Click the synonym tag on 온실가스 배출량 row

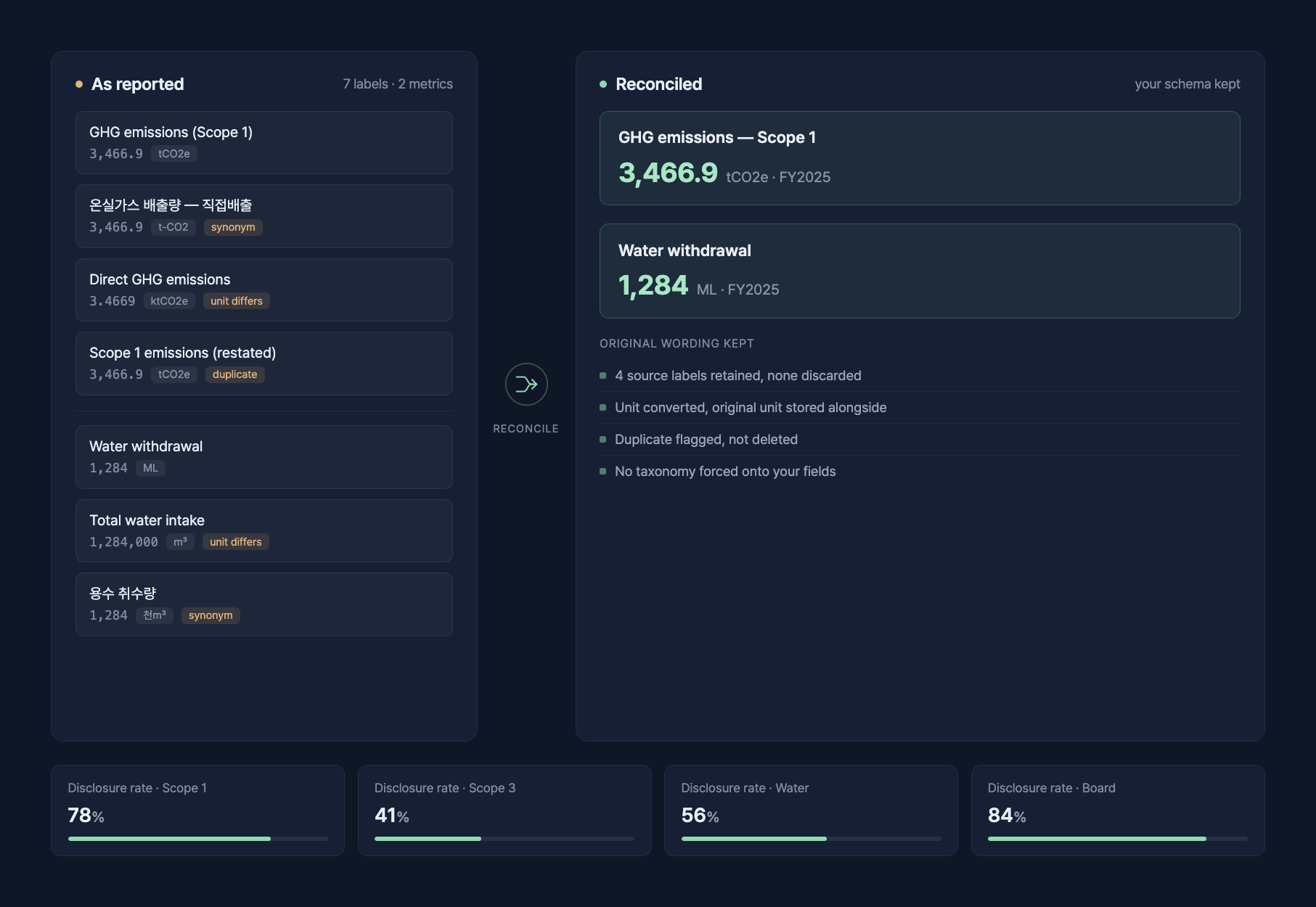pyautogui.click(x=233, y=227)
